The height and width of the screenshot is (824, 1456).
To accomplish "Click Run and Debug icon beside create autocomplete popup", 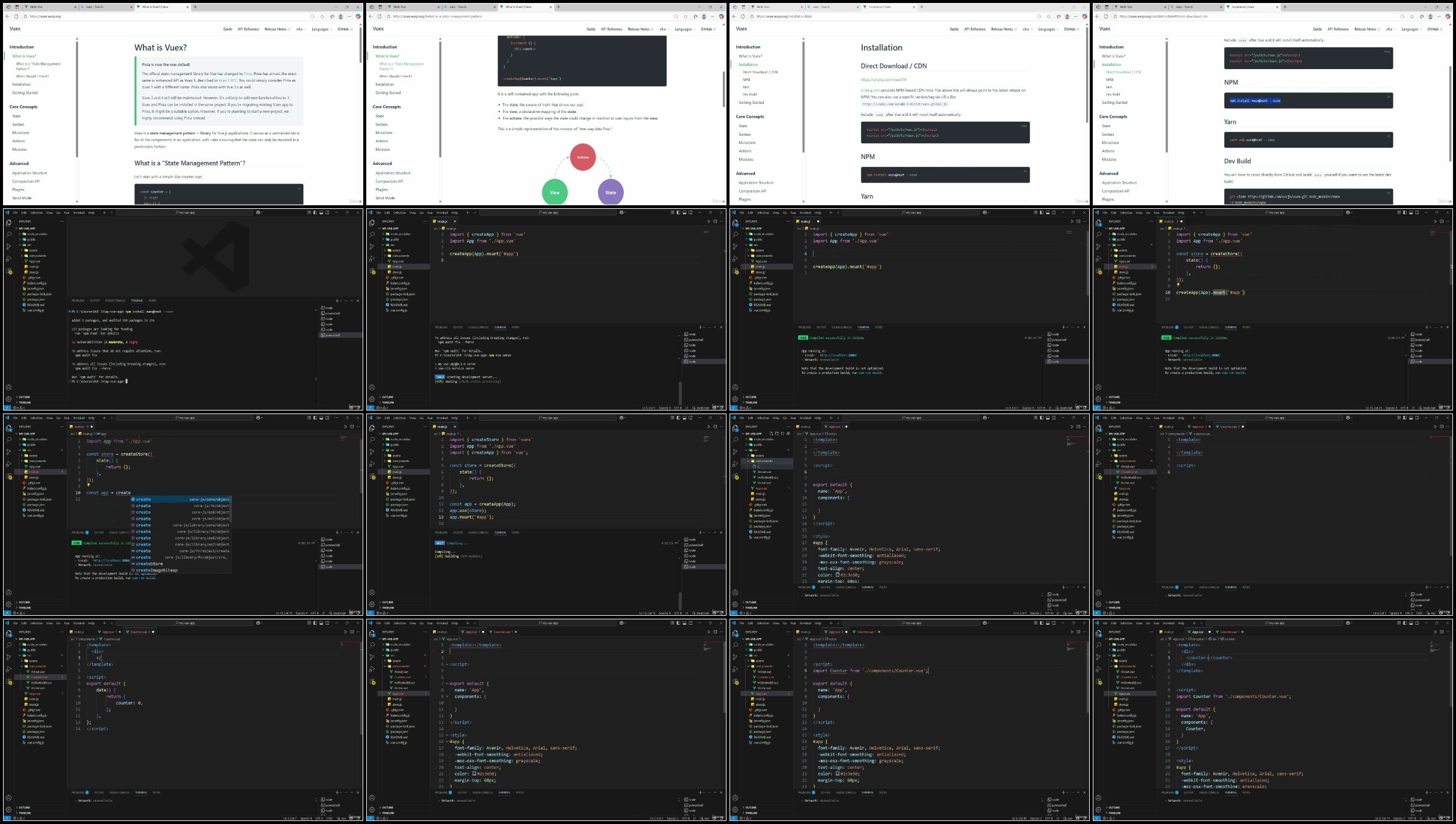I will [x=8, y=464].
